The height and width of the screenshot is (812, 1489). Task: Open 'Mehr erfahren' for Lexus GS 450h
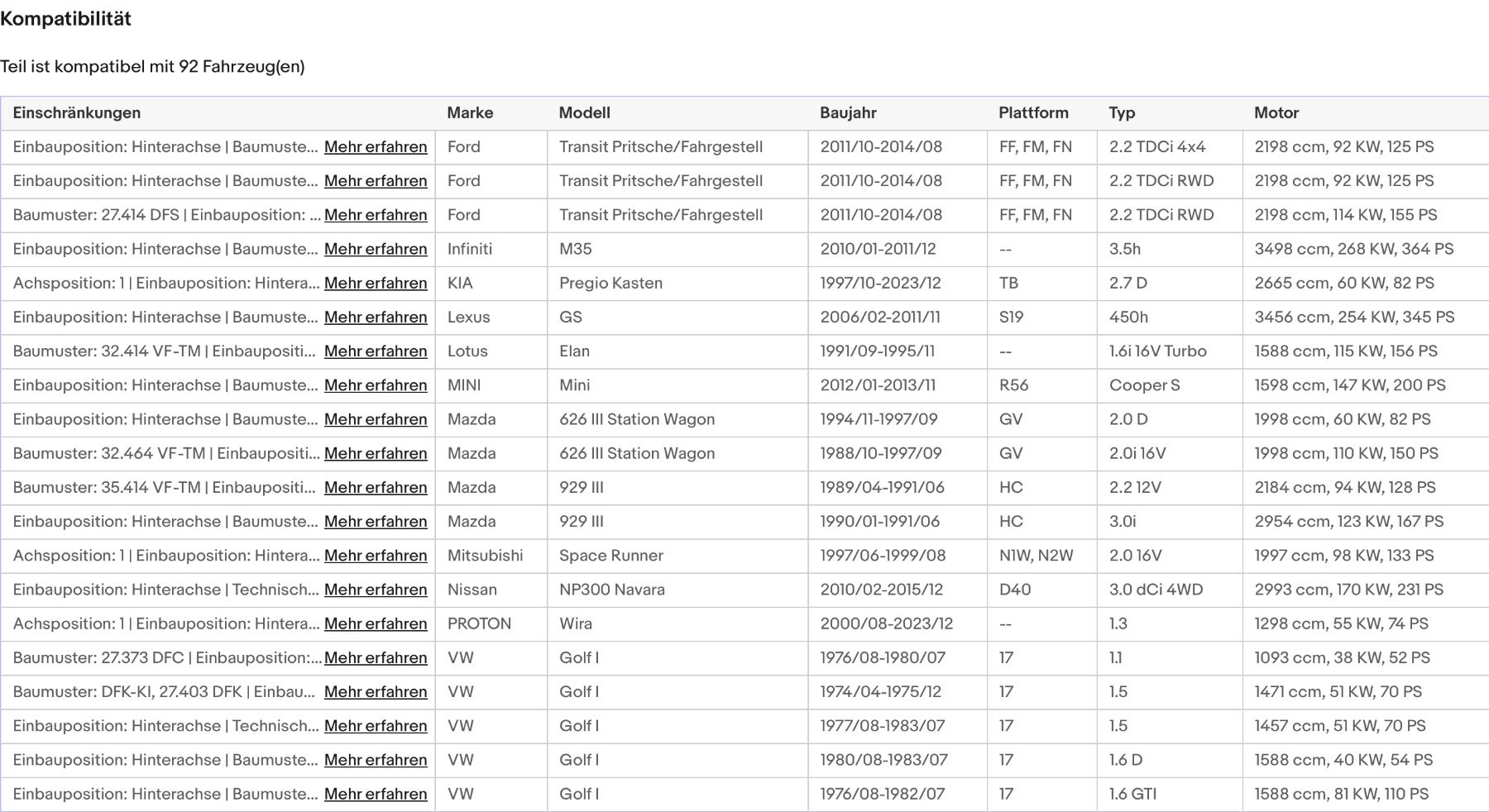point(376,317)
